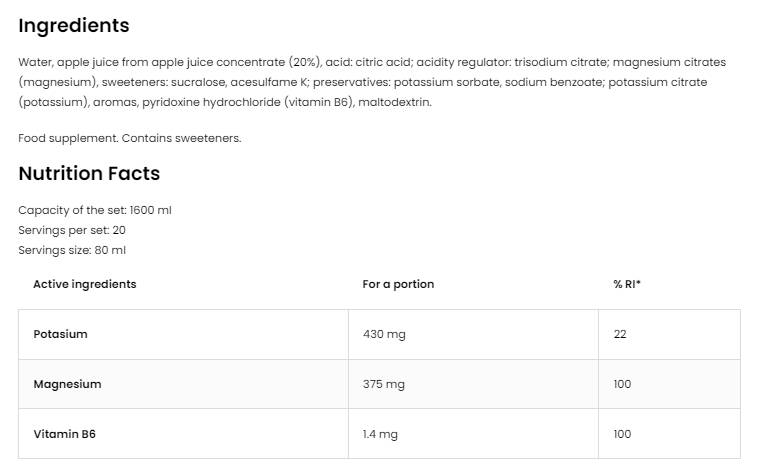Image resolution: width=759 pixels, height=474 pixels.
Task: Click the Ingredients heading
Action: [x=73, y=26]
